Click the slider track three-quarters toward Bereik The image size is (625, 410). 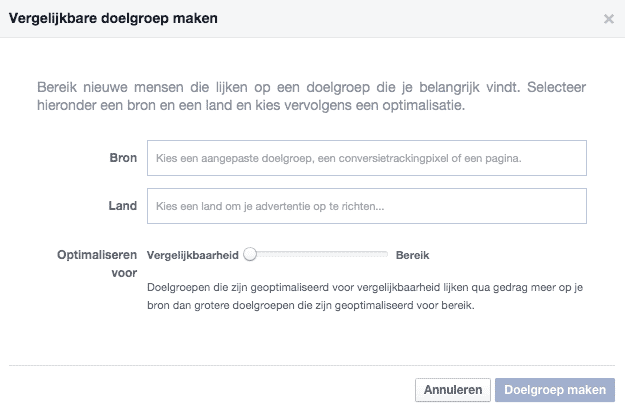pyautogui.click(x=352, y=255)
